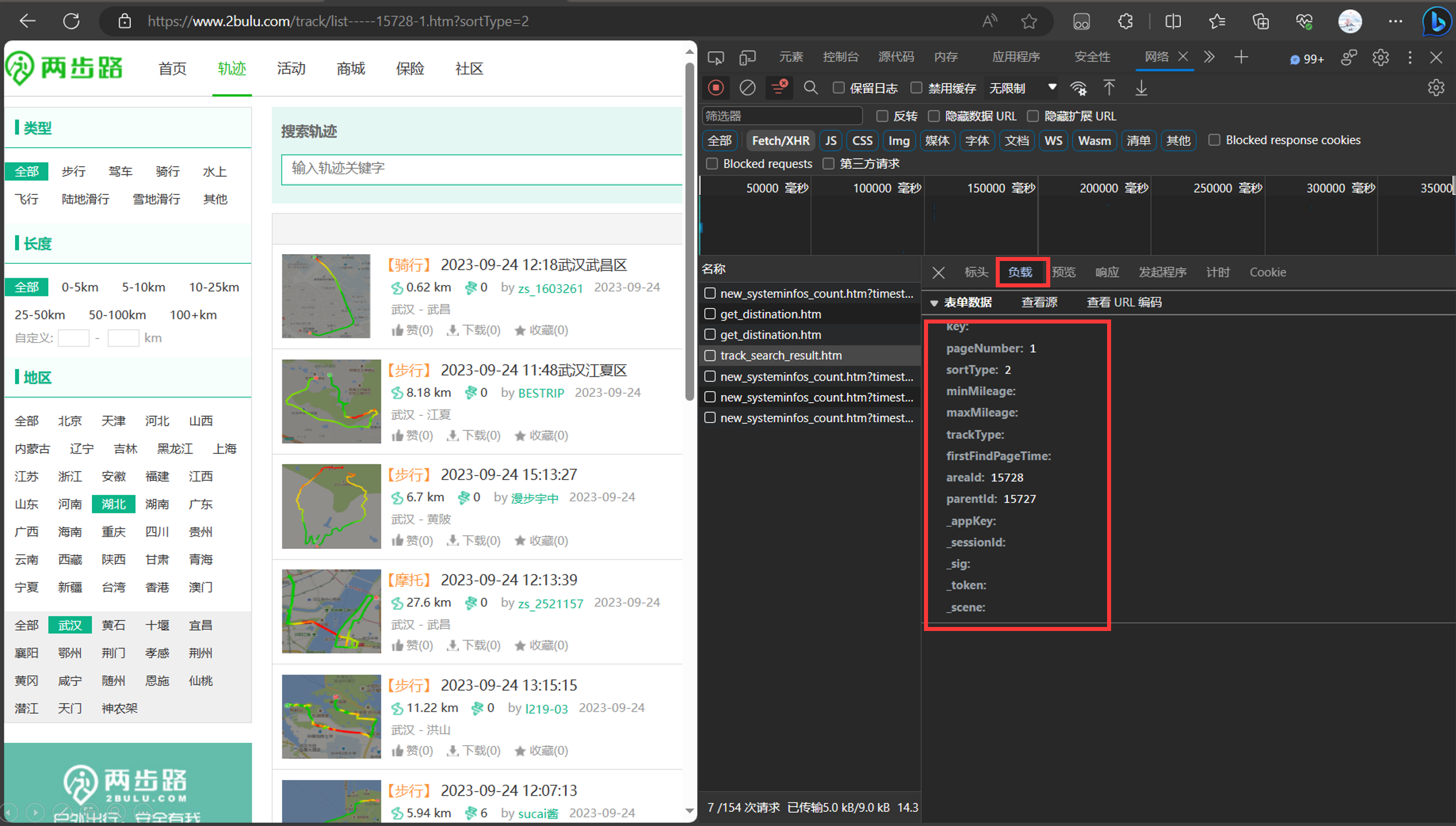Tick the checkbox beside track_search_result.htm
This screenshot has height=826, width=1456.
[x=710, y=356]
